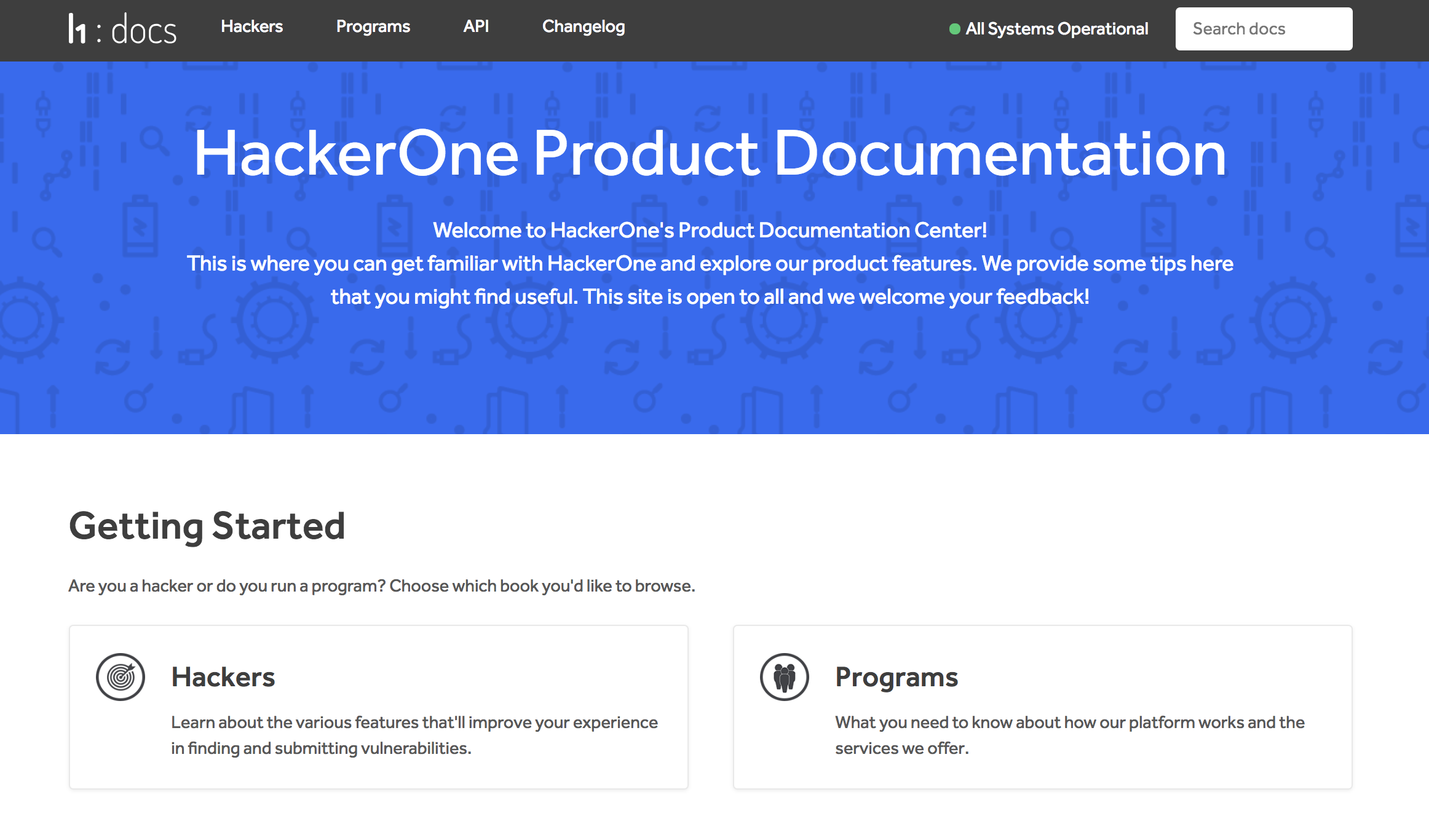Image resolution: width=1429 pixels, height=840 pixels.
Task: Click the HackerOne Product Documentation title
Action: tap(710, 154)
